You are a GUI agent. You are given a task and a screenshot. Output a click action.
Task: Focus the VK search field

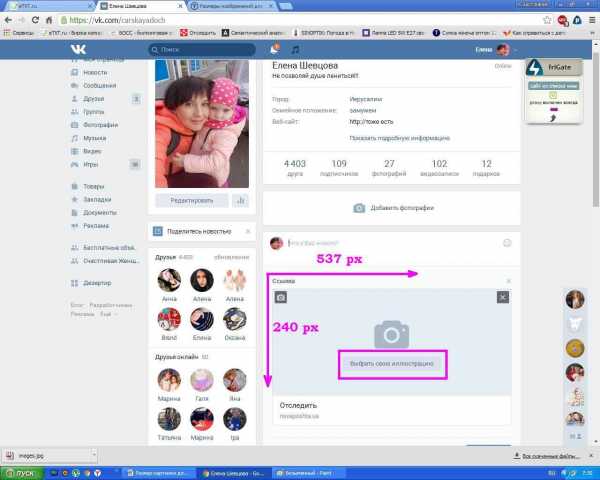point(202,49)
